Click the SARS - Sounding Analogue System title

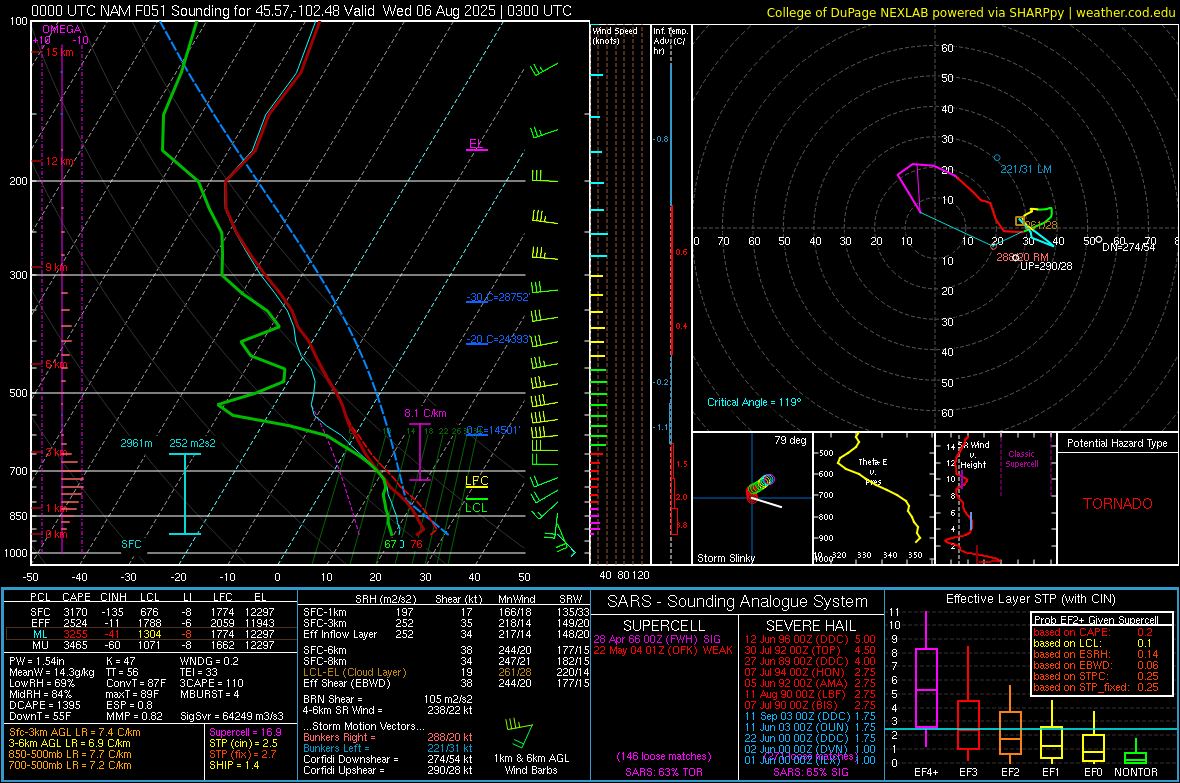click(738, 602)
